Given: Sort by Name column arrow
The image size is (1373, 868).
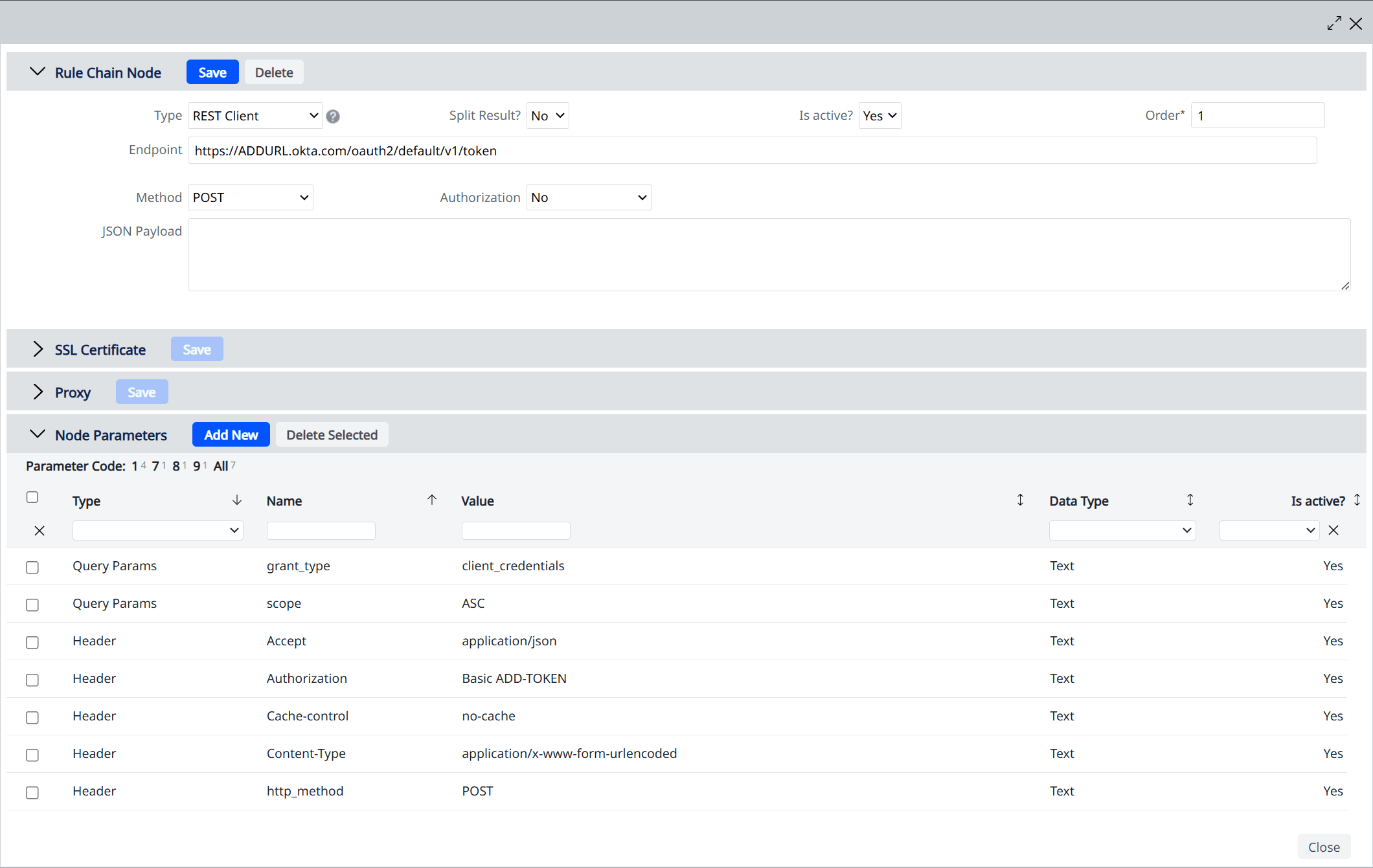Looking at the screenshot, I should [432, 500].
